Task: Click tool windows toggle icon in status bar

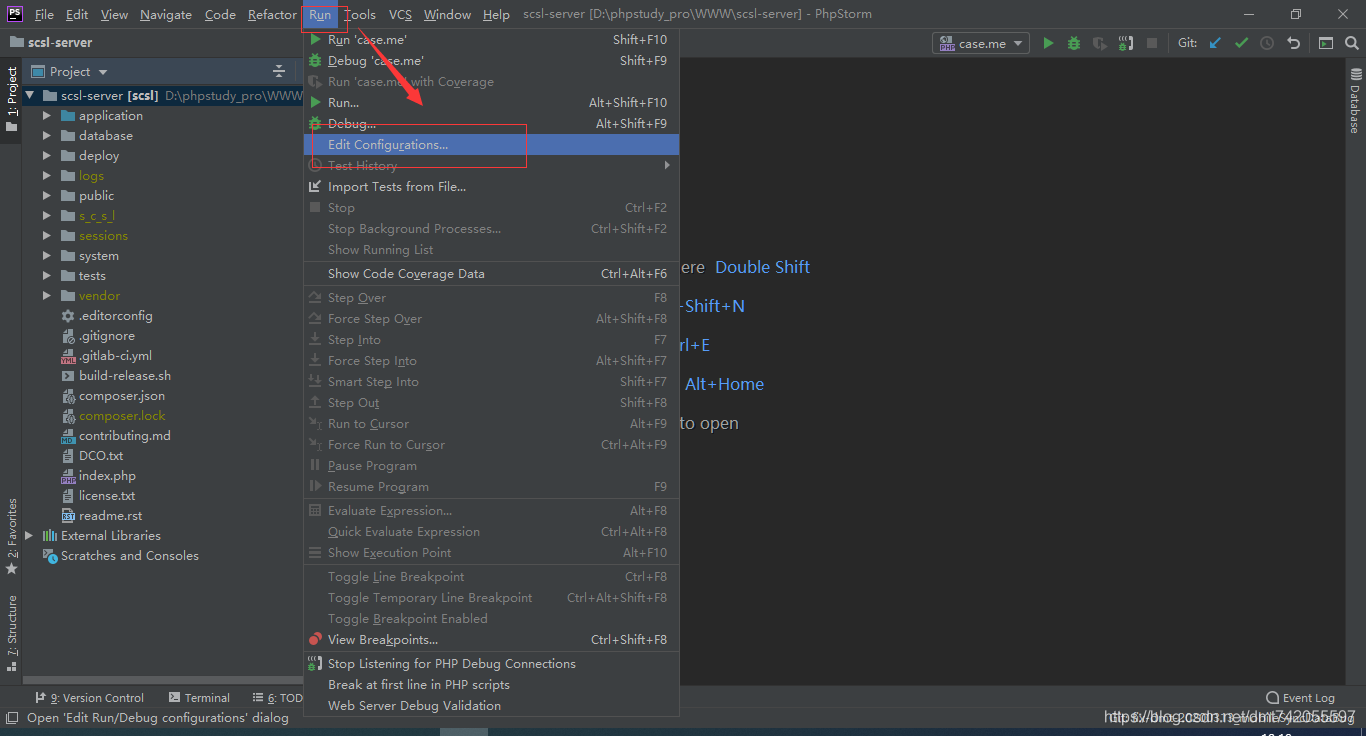Action: (x=11, y=718)
